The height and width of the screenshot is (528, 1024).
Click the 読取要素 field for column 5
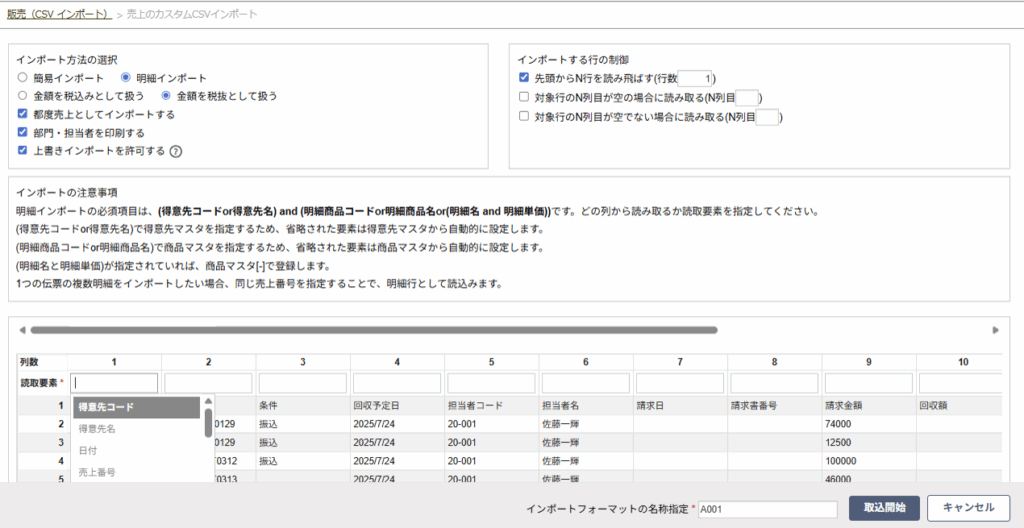click(490, 383)
